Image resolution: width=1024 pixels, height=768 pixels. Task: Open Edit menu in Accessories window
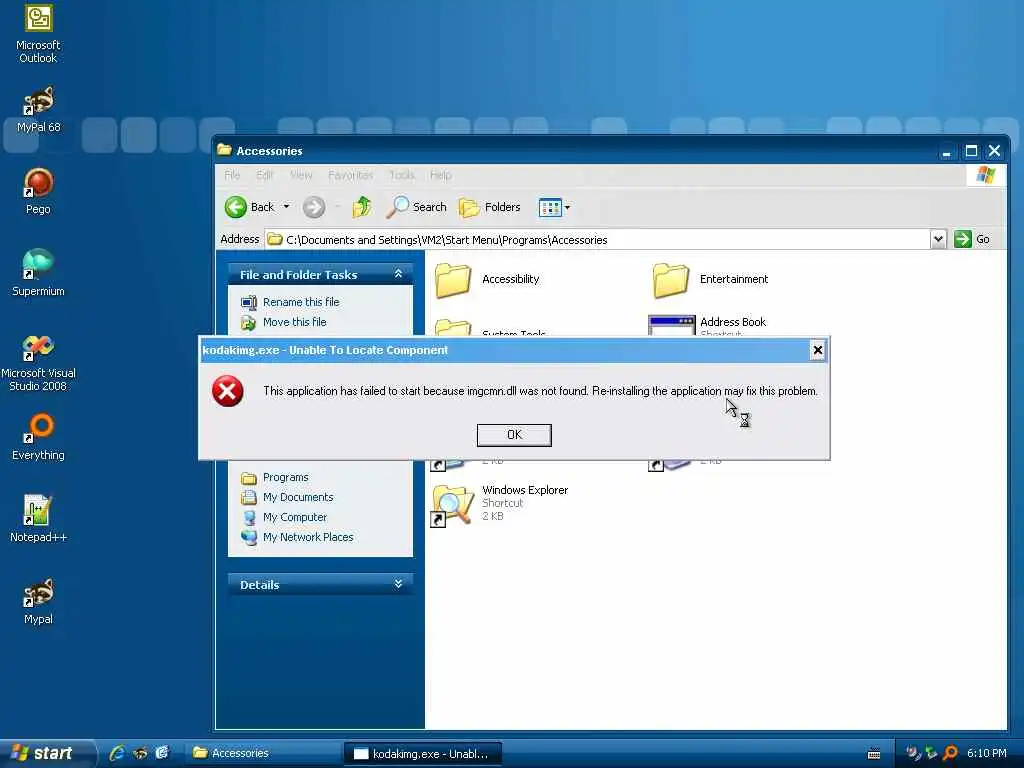tap(264, 175)
